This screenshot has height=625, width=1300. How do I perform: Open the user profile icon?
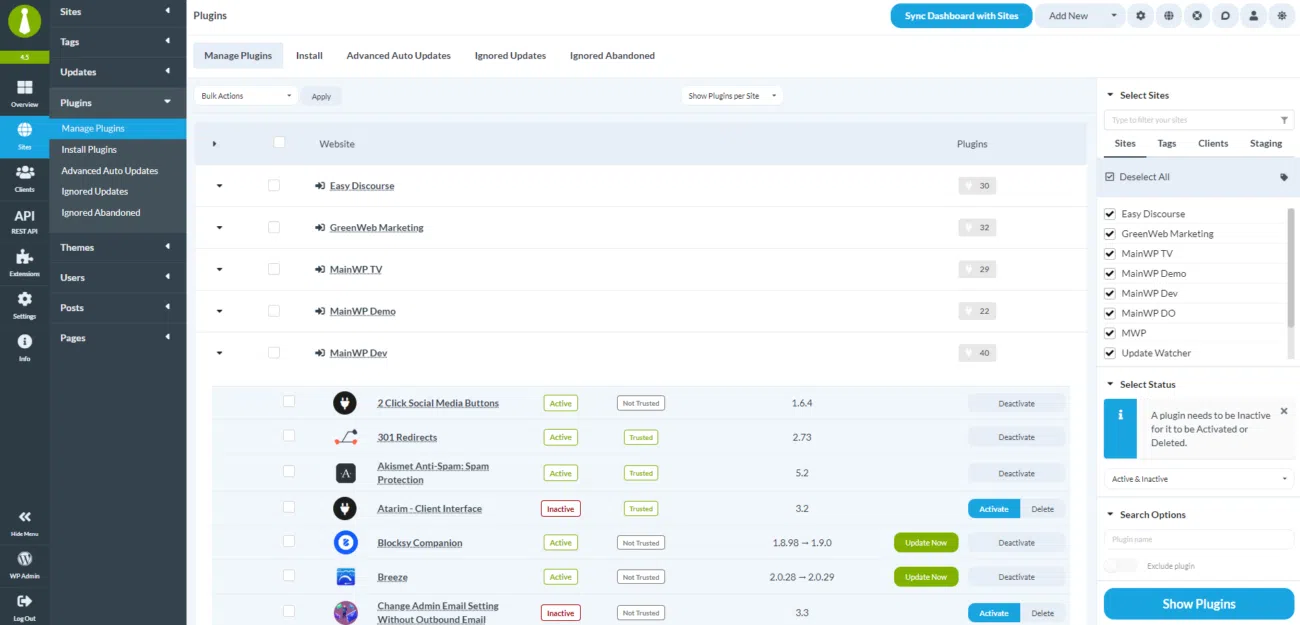(x=1252, y=16)
